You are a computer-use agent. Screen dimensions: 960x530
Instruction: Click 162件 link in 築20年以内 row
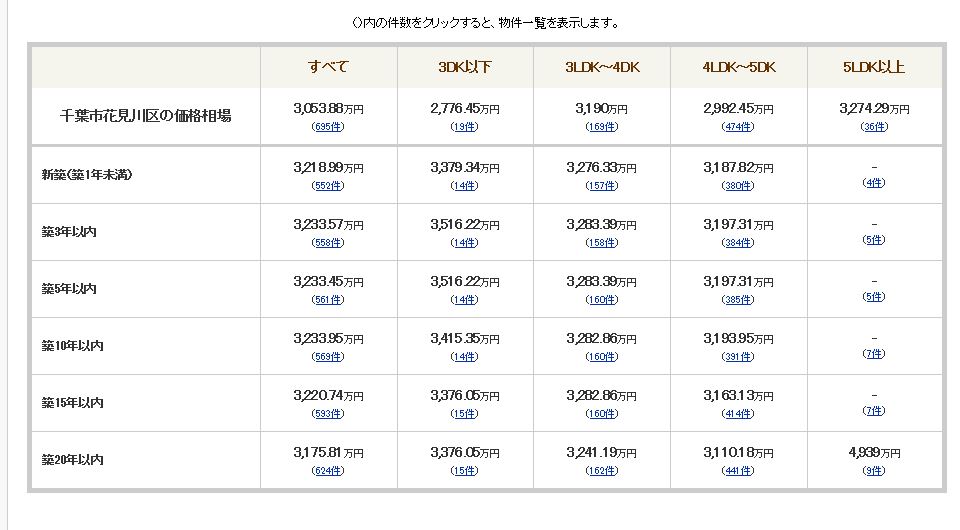pyautogui.click(x=602, y=470)
